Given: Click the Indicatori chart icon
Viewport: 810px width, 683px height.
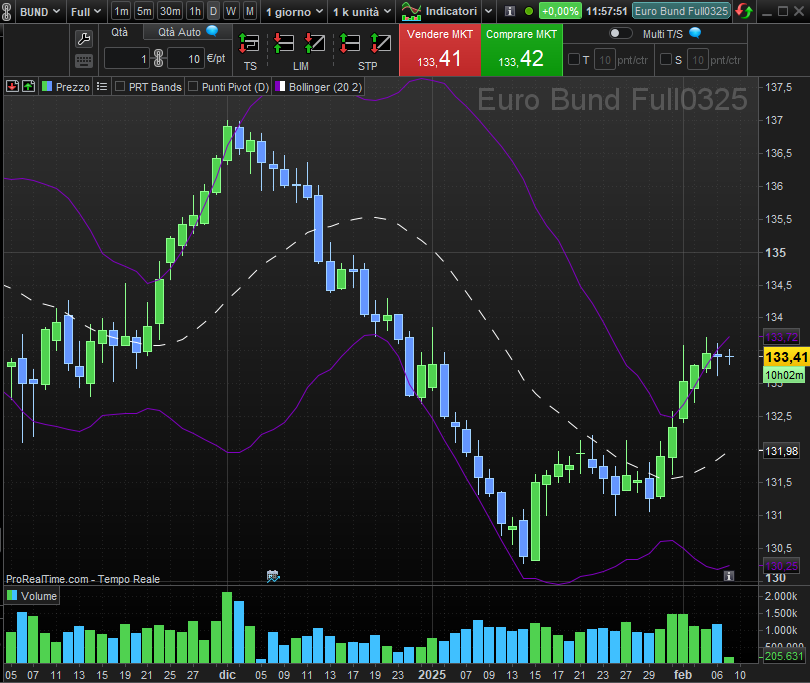Looking at the screenshot, I should [x=410, y=11].
